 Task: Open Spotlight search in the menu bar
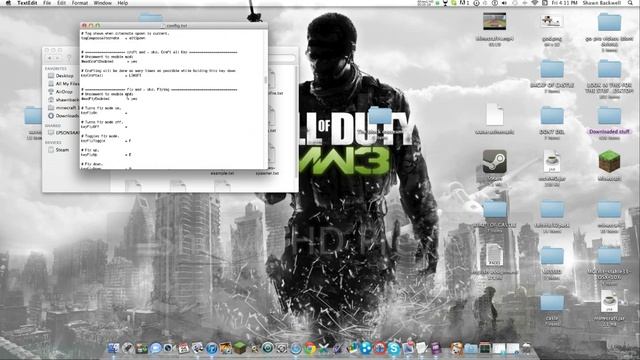click(x=631, y=3)
